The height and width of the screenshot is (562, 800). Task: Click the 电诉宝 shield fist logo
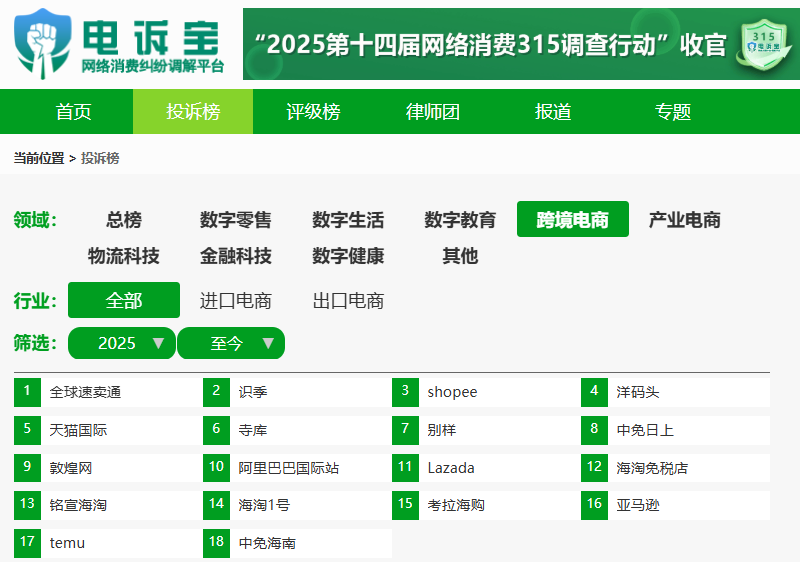coord(42,43)
